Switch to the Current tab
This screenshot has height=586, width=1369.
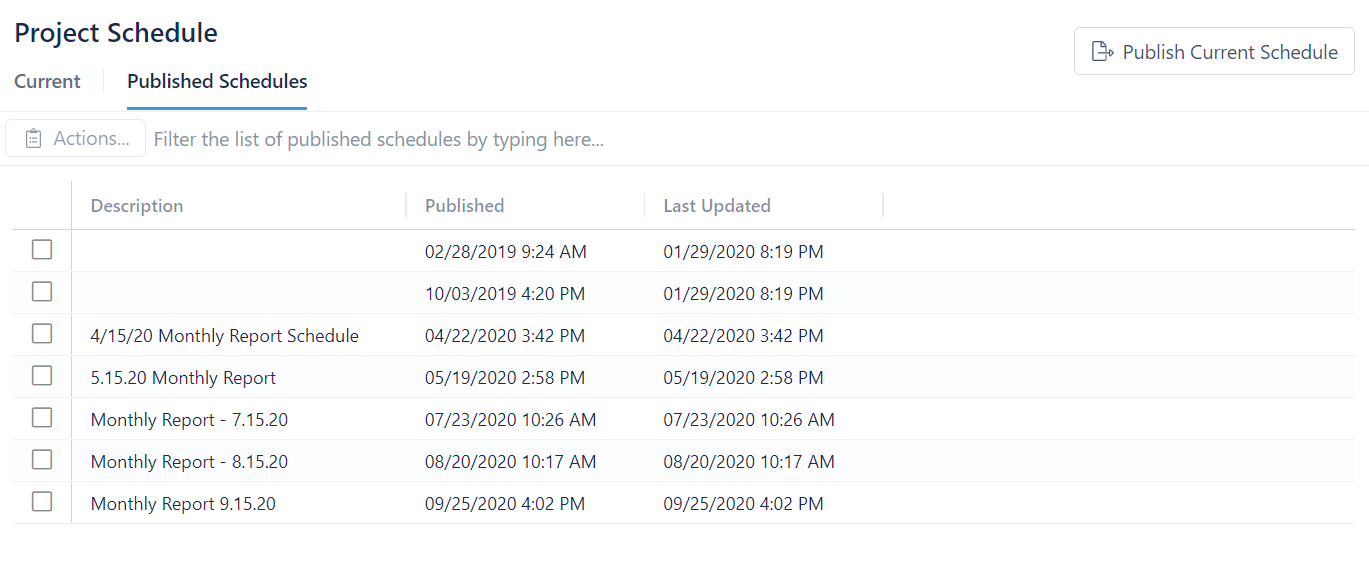47,82
